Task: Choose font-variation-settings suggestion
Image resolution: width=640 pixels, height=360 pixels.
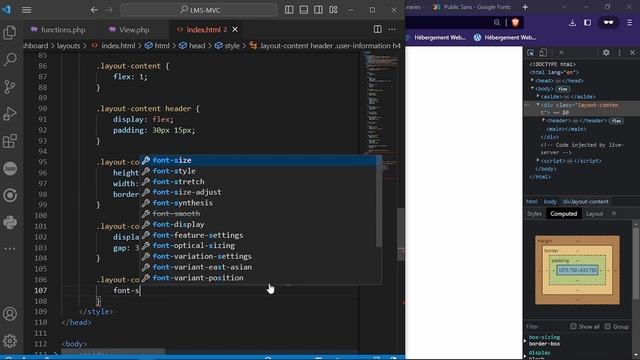Action: (258, 256)
